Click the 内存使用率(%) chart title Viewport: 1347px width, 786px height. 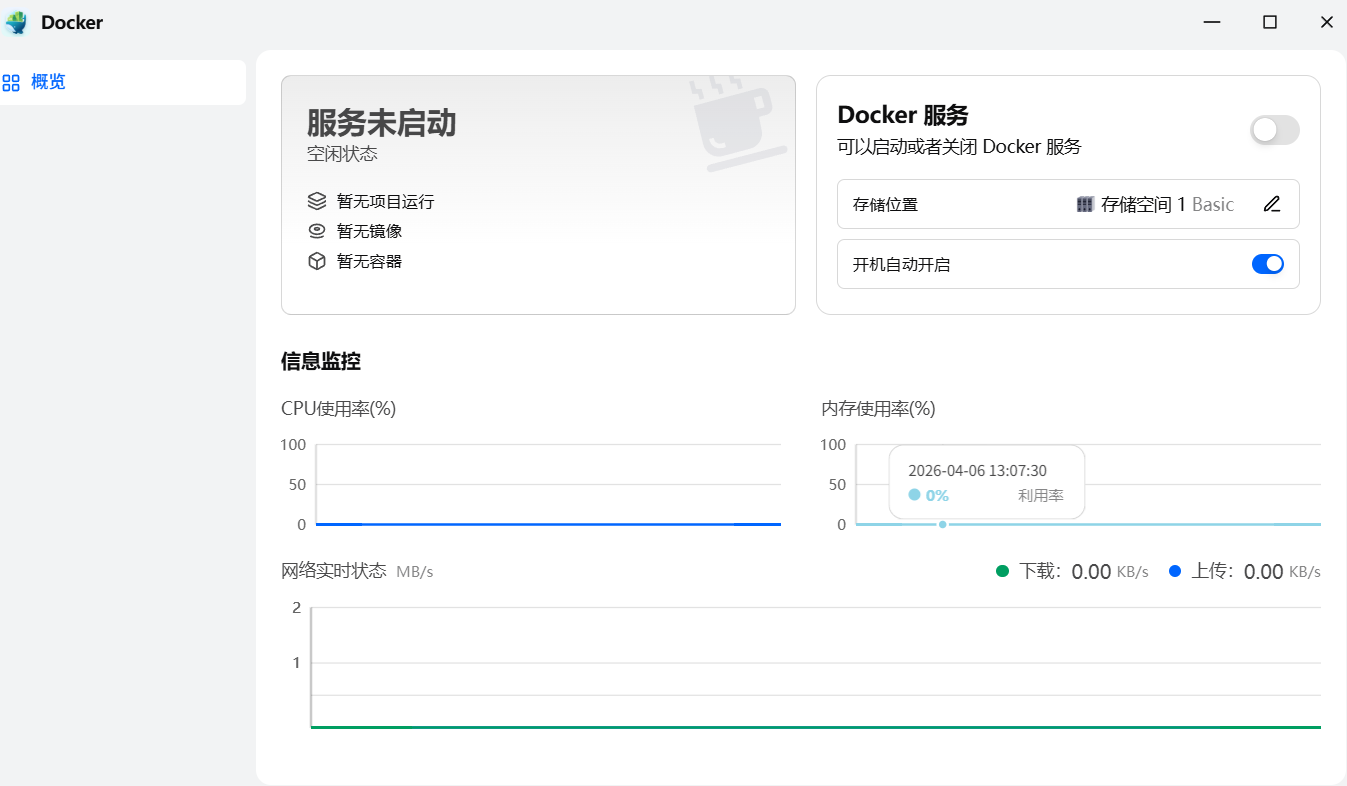(878, 408)
